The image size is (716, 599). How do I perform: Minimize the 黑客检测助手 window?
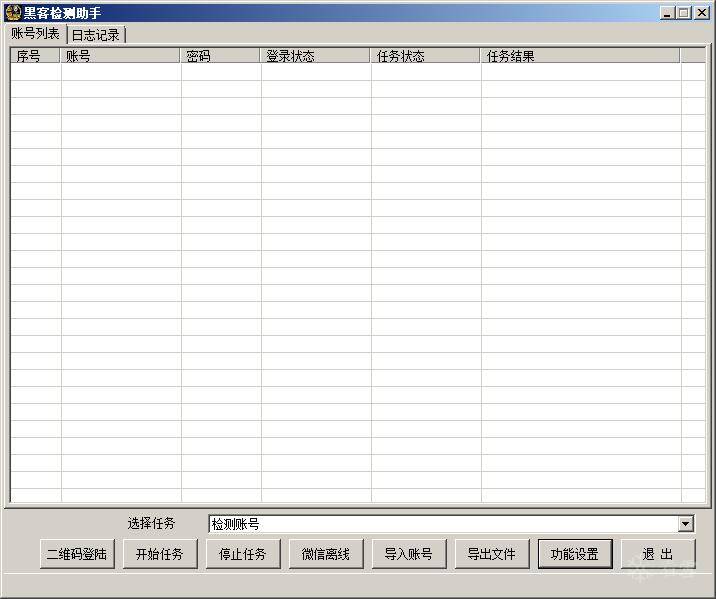(667, 13)
